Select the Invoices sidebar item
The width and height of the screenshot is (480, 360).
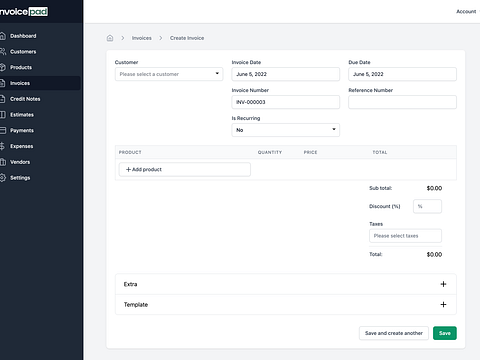[x=40, y=83]
